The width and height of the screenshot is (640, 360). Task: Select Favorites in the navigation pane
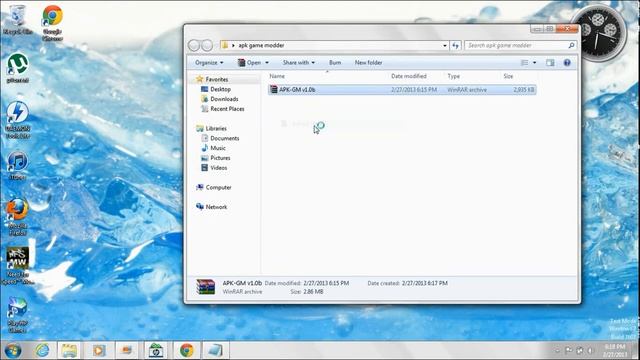coord(217,79)
